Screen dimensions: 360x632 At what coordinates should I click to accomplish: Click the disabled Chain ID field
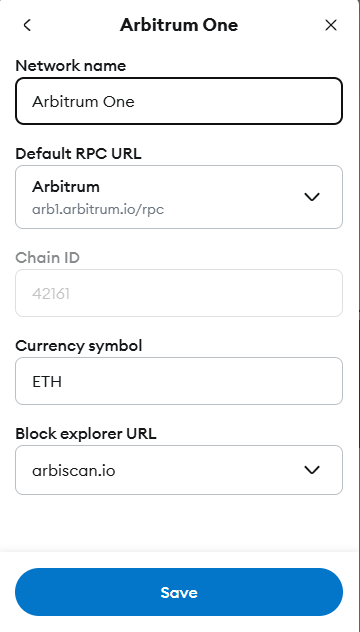[179, 293]
